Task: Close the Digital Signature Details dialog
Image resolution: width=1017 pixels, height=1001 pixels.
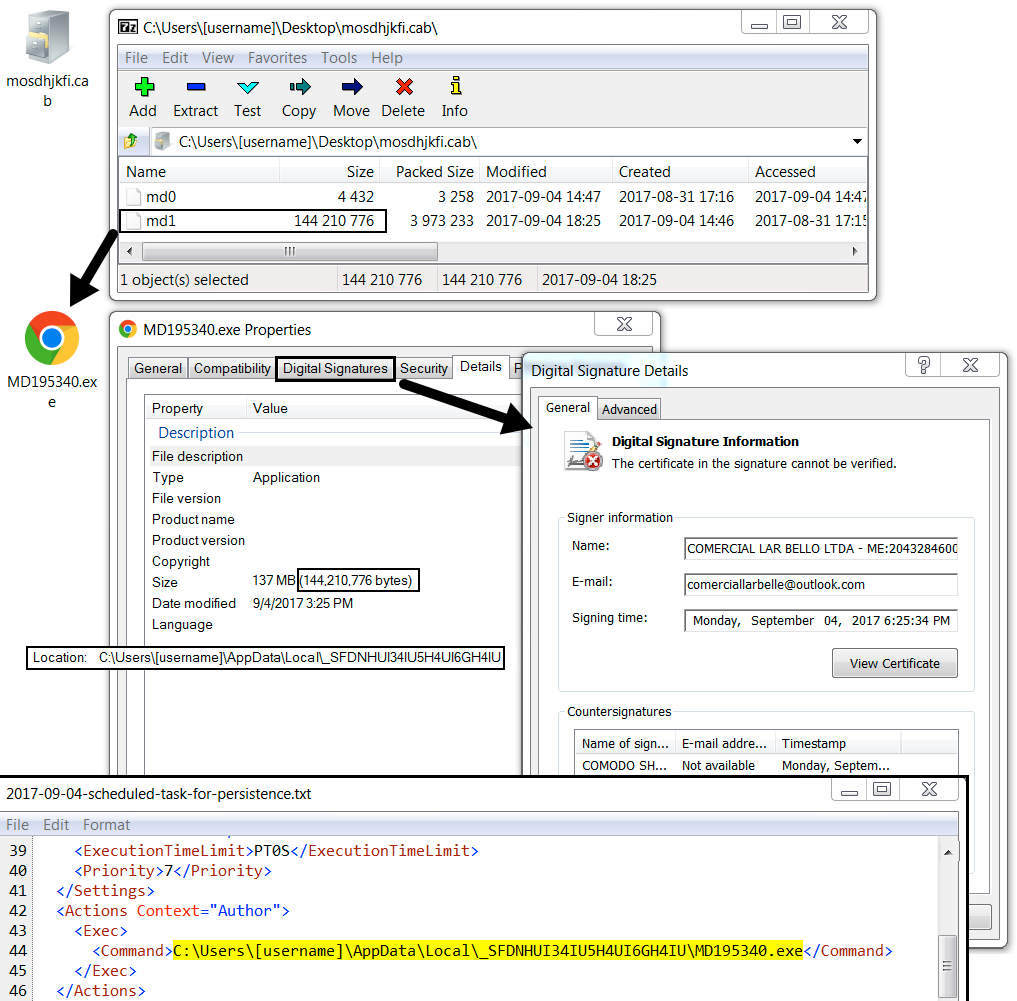Action: [970, 365]
